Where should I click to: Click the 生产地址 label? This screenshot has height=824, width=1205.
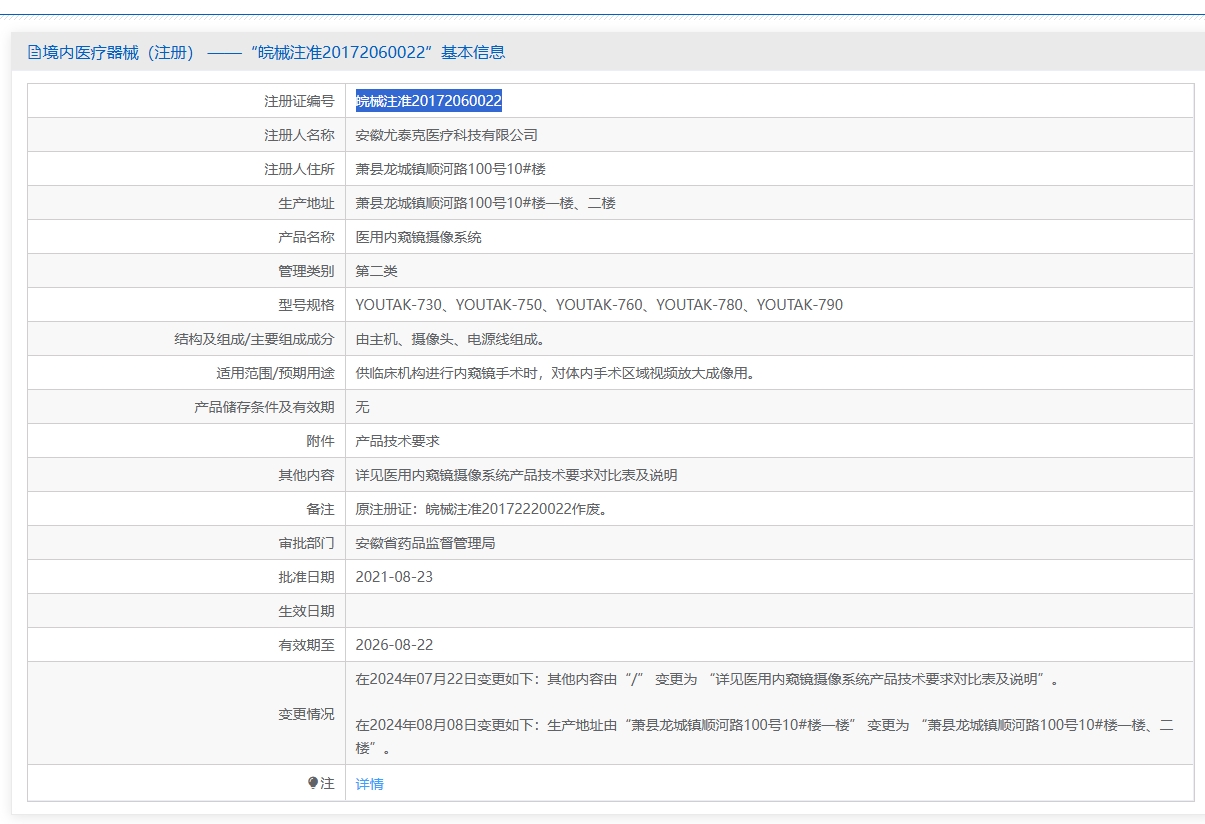click(x=306, y=203)
